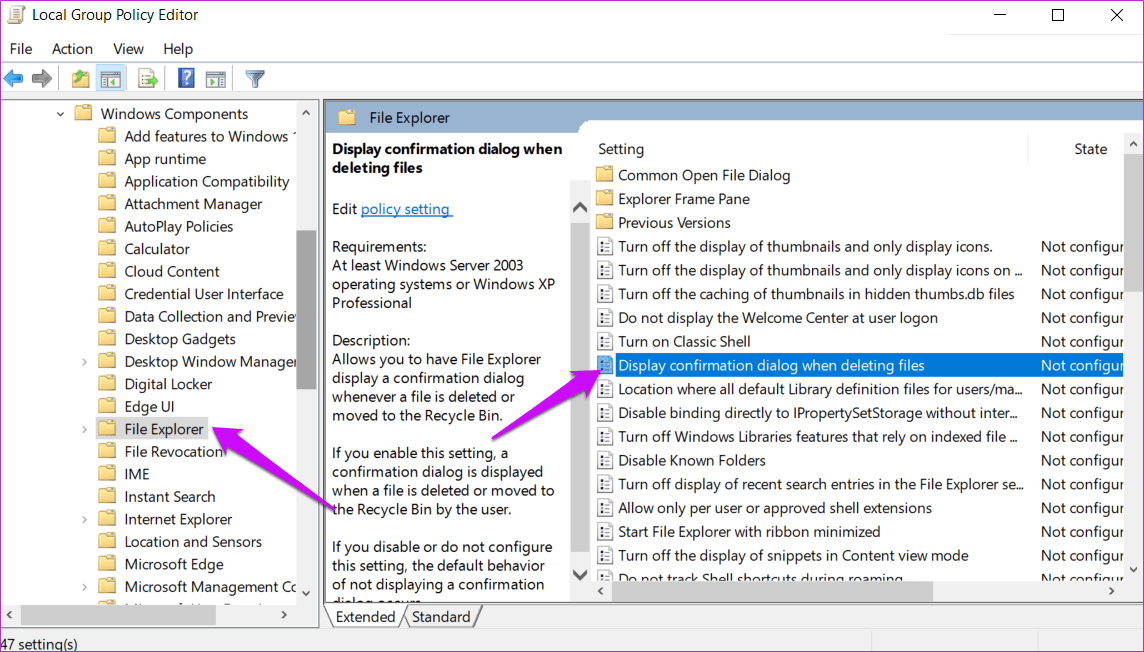Open the View menu
This screenshot has height=652, width=1144.
coord(128,49)
